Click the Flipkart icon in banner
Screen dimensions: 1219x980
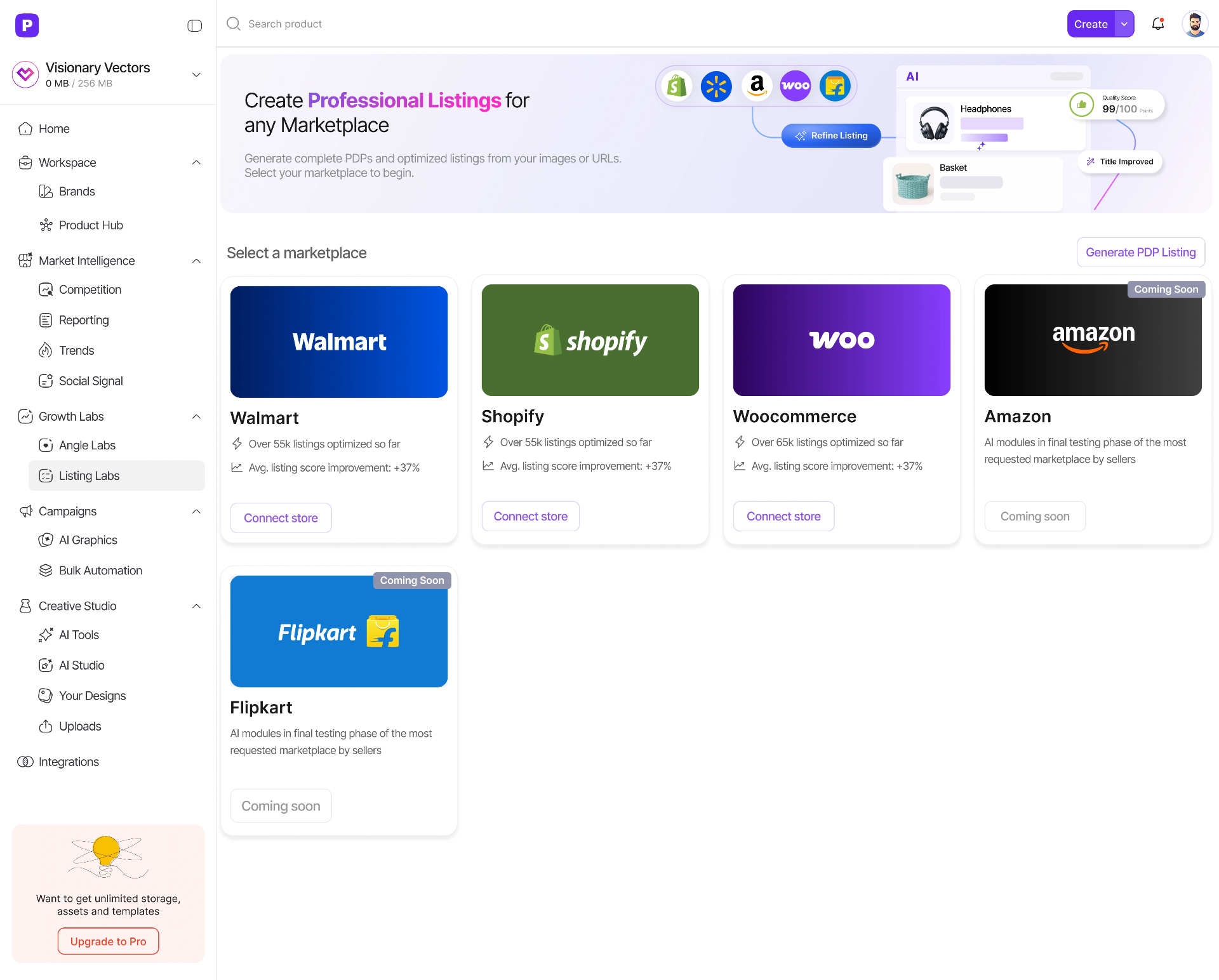[835, 86]
